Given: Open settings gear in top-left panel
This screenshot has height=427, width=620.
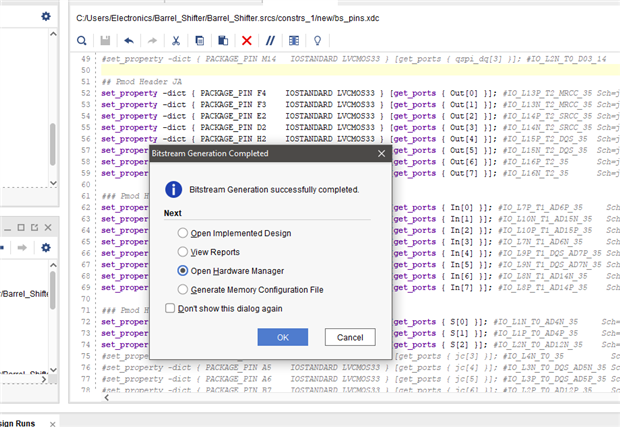Looking at the screenshot, I should pyautogui.click(x=45, y=17).
